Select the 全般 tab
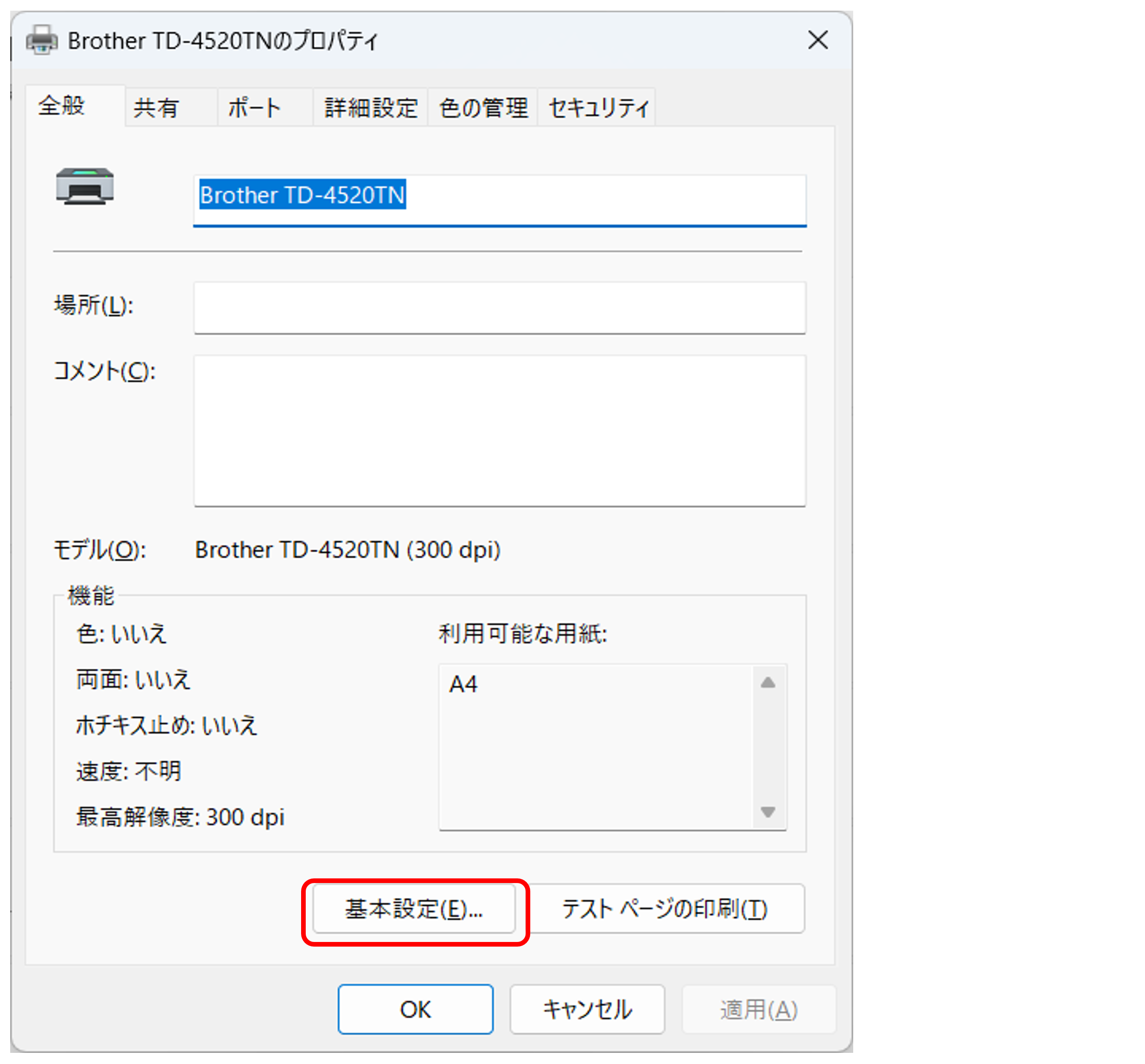 (x=62, y=106)
